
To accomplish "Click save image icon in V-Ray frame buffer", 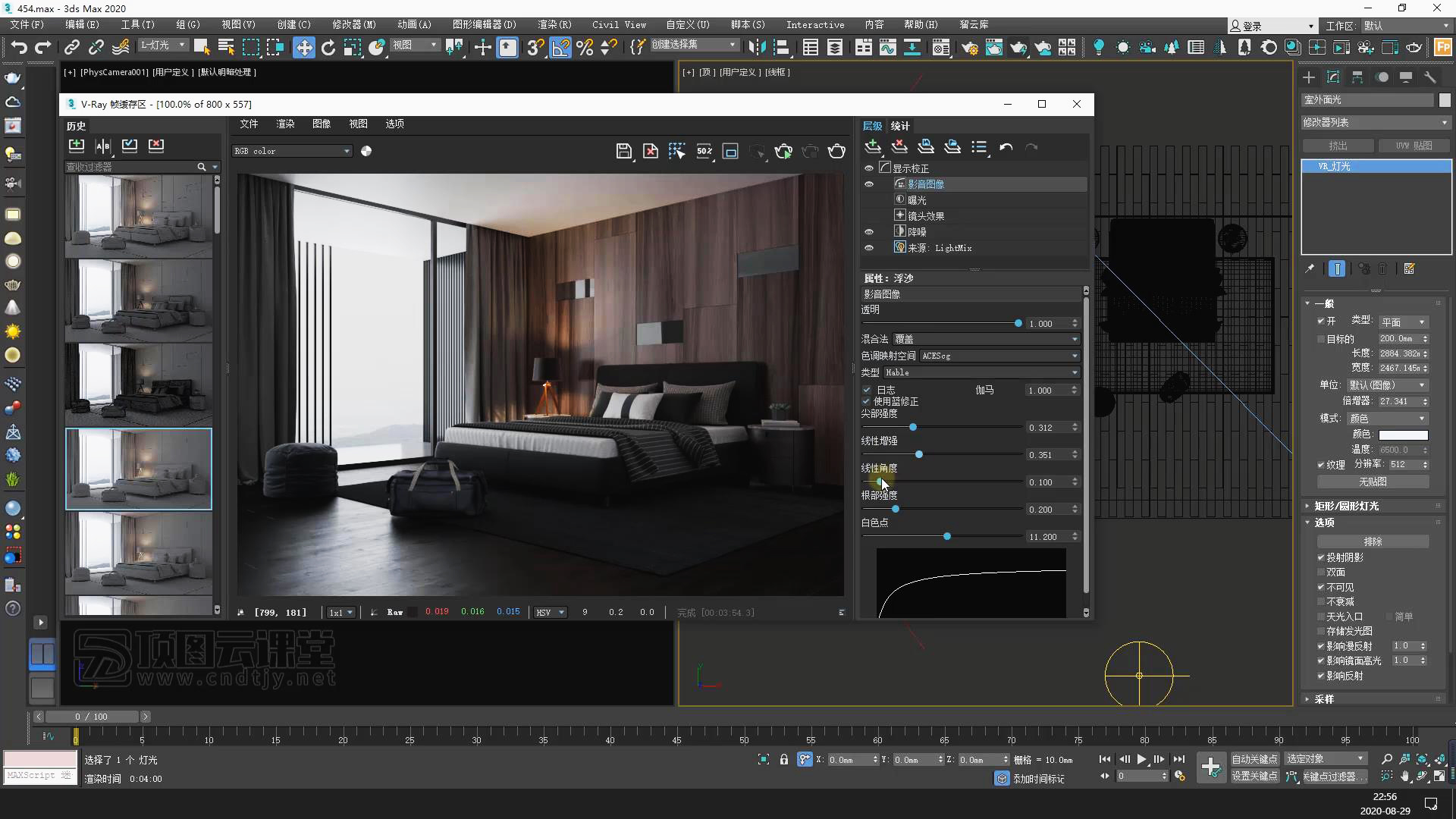I will tap(623, 151).
